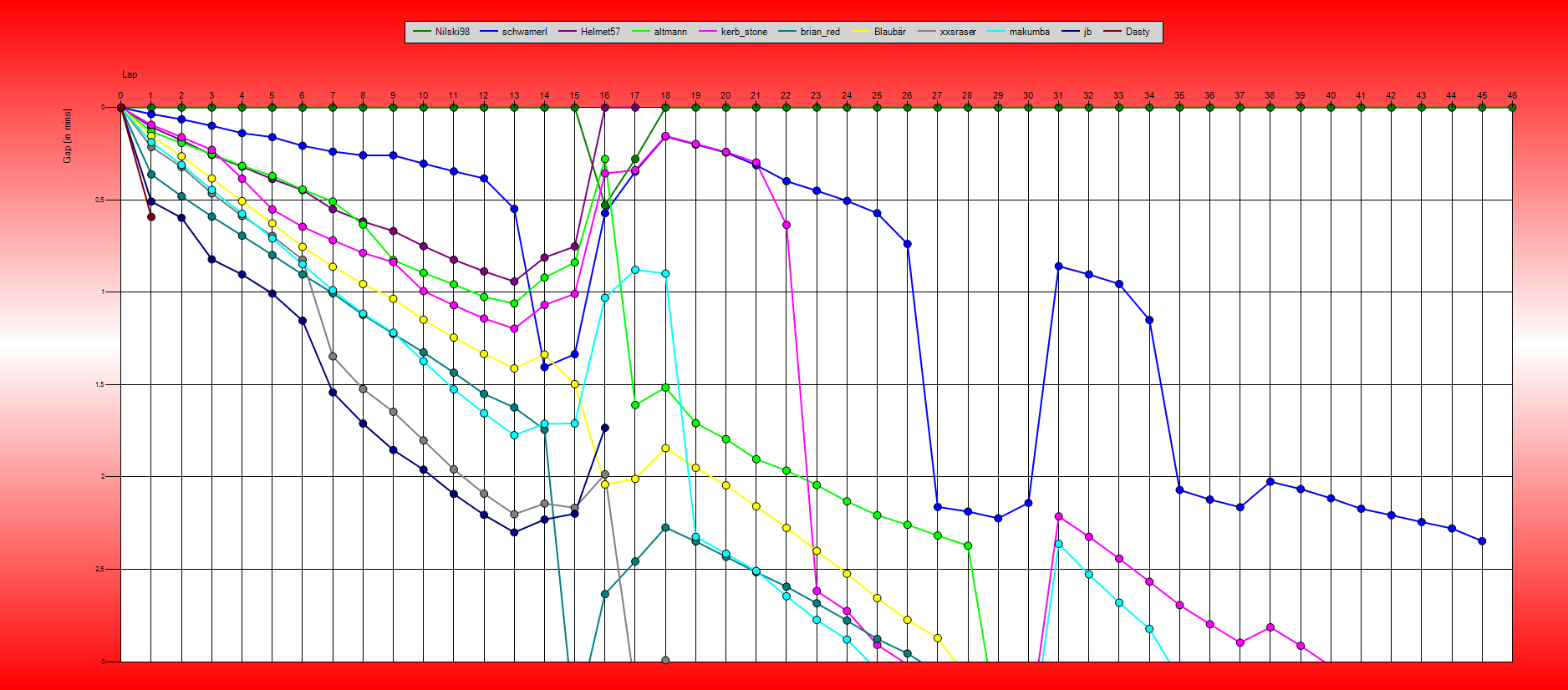Viewport: 1568px width, 690px height.
Task: Click the kerb_stone legend entry
Action: pyautogui.click(x=733, y=32)
